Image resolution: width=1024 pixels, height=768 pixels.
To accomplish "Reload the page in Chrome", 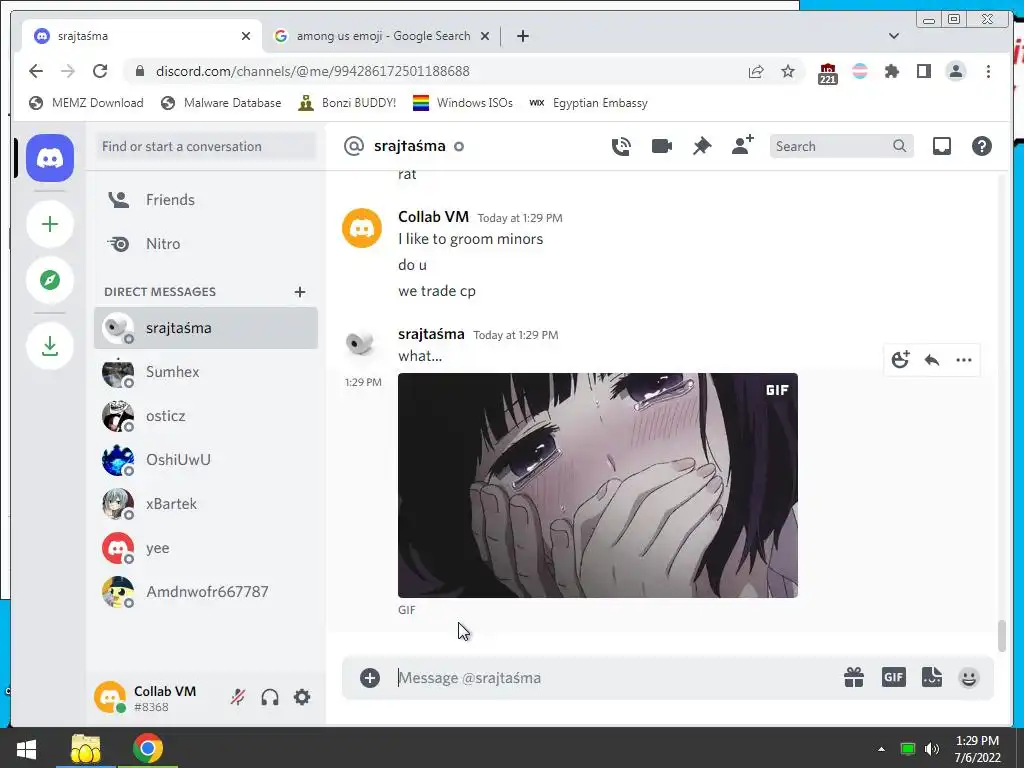I will (100, 71).
